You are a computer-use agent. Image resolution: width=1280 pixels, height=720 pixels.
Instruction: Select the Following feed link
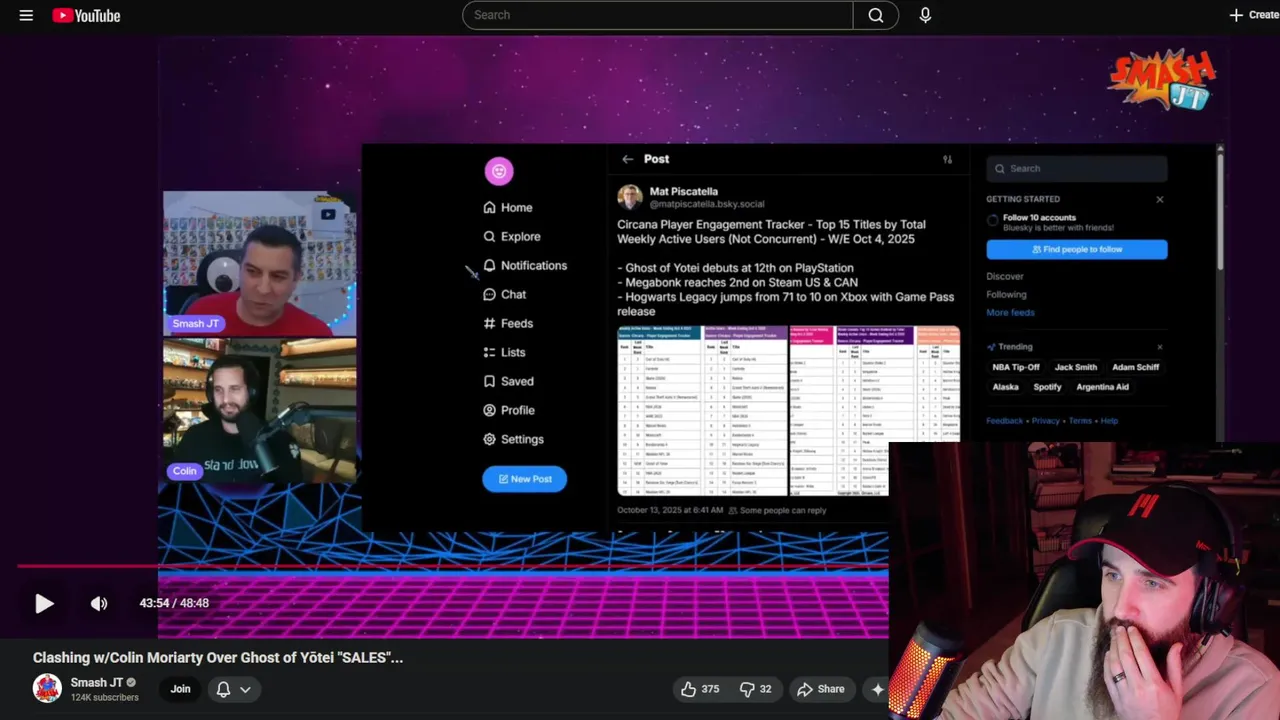(x=1006, y=294)
